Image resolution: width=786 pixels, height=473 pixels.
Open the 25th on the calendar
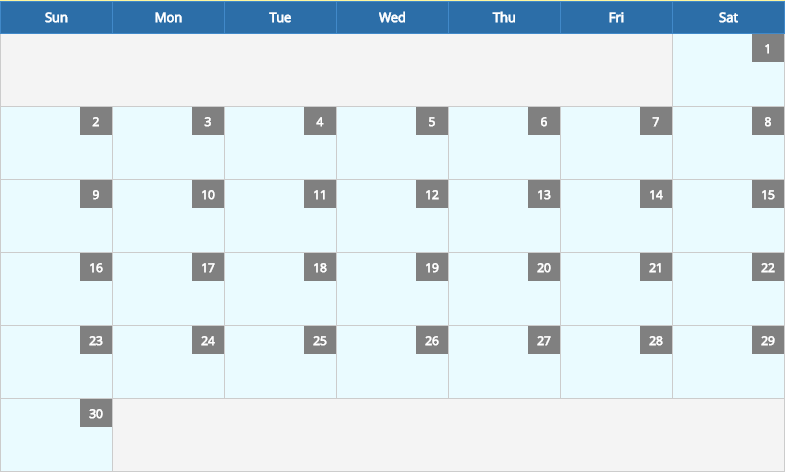click(280, 362)
